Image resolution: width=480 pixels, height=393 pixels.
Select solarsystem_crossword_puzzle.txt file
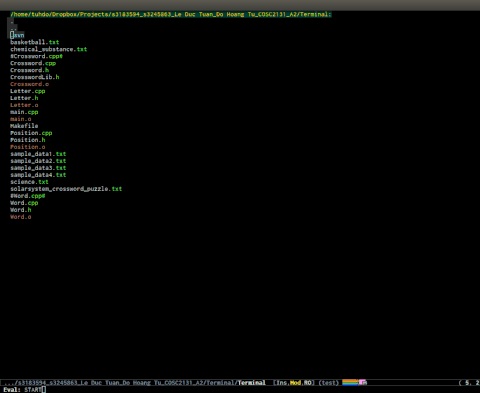(x=66, y=189)
